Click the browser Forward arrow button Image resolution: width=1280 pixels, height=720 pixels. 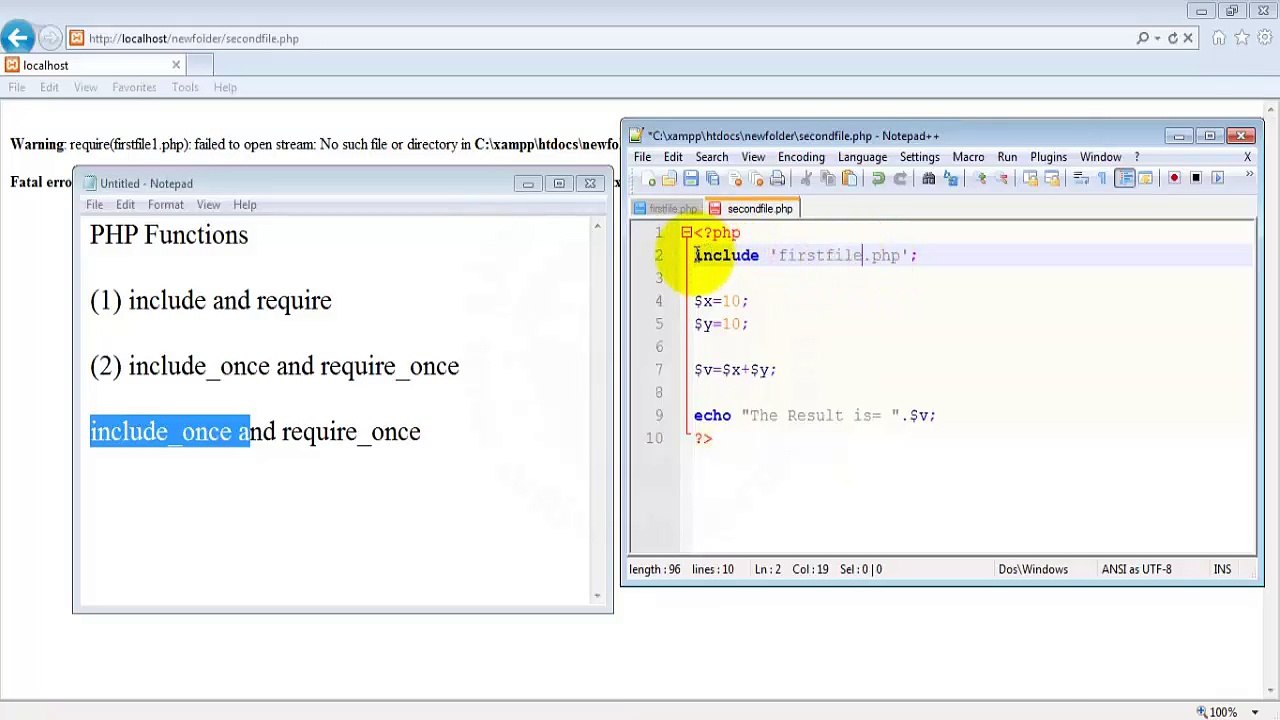point(50,38)
